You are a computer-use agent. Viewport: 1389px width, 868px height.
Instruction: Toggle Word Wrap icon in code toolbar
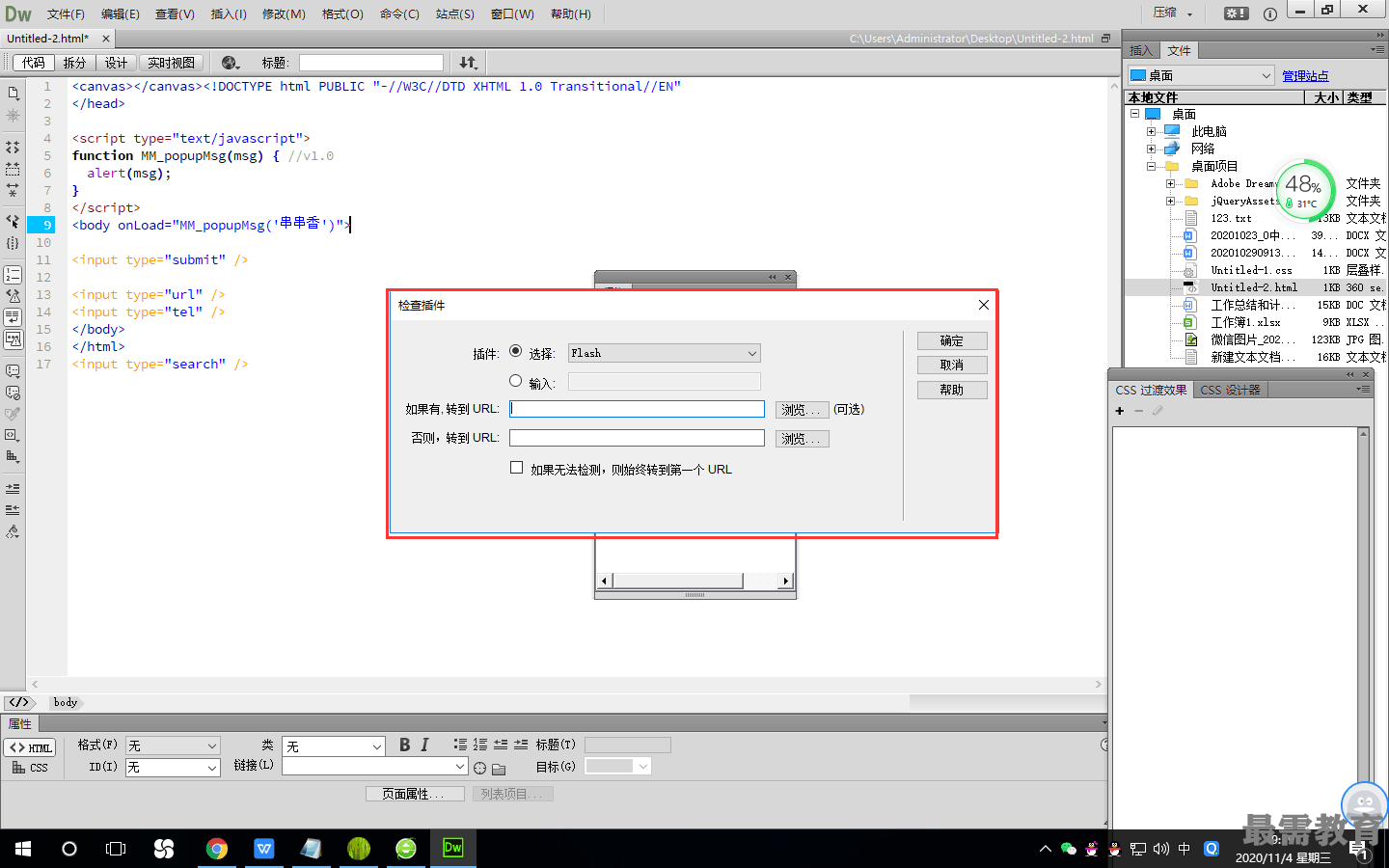pos(13,317)
